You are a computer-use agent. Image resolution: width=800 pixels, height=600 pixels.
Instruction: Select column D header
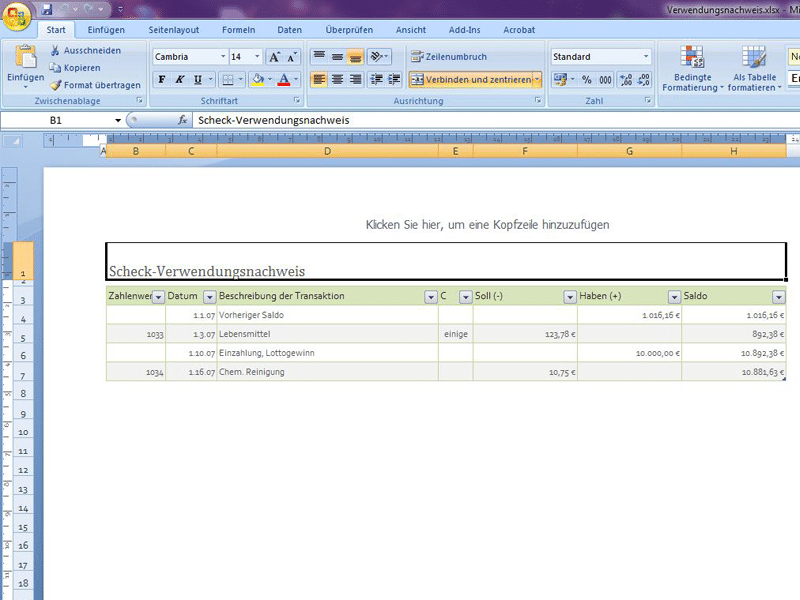point(328,151)
